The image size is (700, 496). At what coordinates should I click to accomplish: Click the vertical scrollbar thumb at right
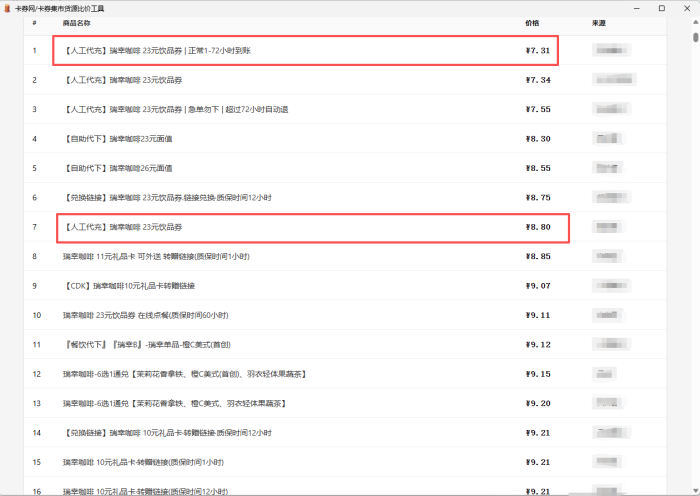point(696,37)
